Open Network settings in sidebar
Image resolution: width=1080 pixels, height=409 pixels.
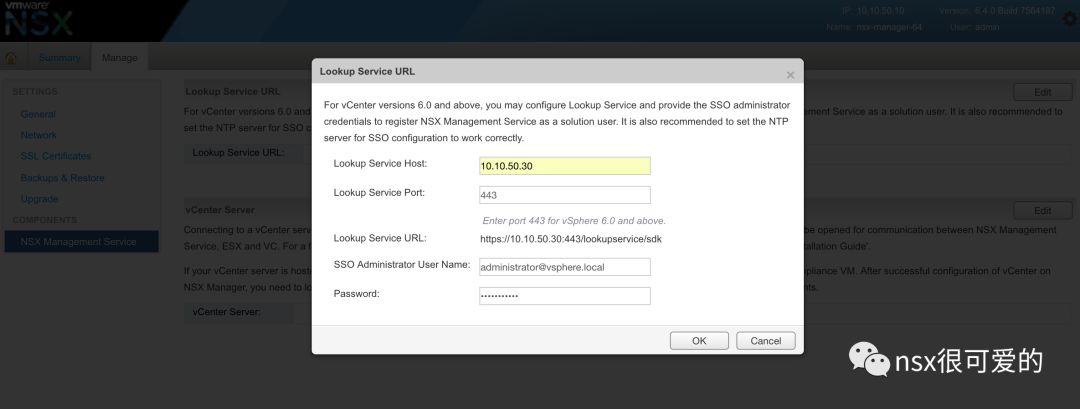(39, 135)
